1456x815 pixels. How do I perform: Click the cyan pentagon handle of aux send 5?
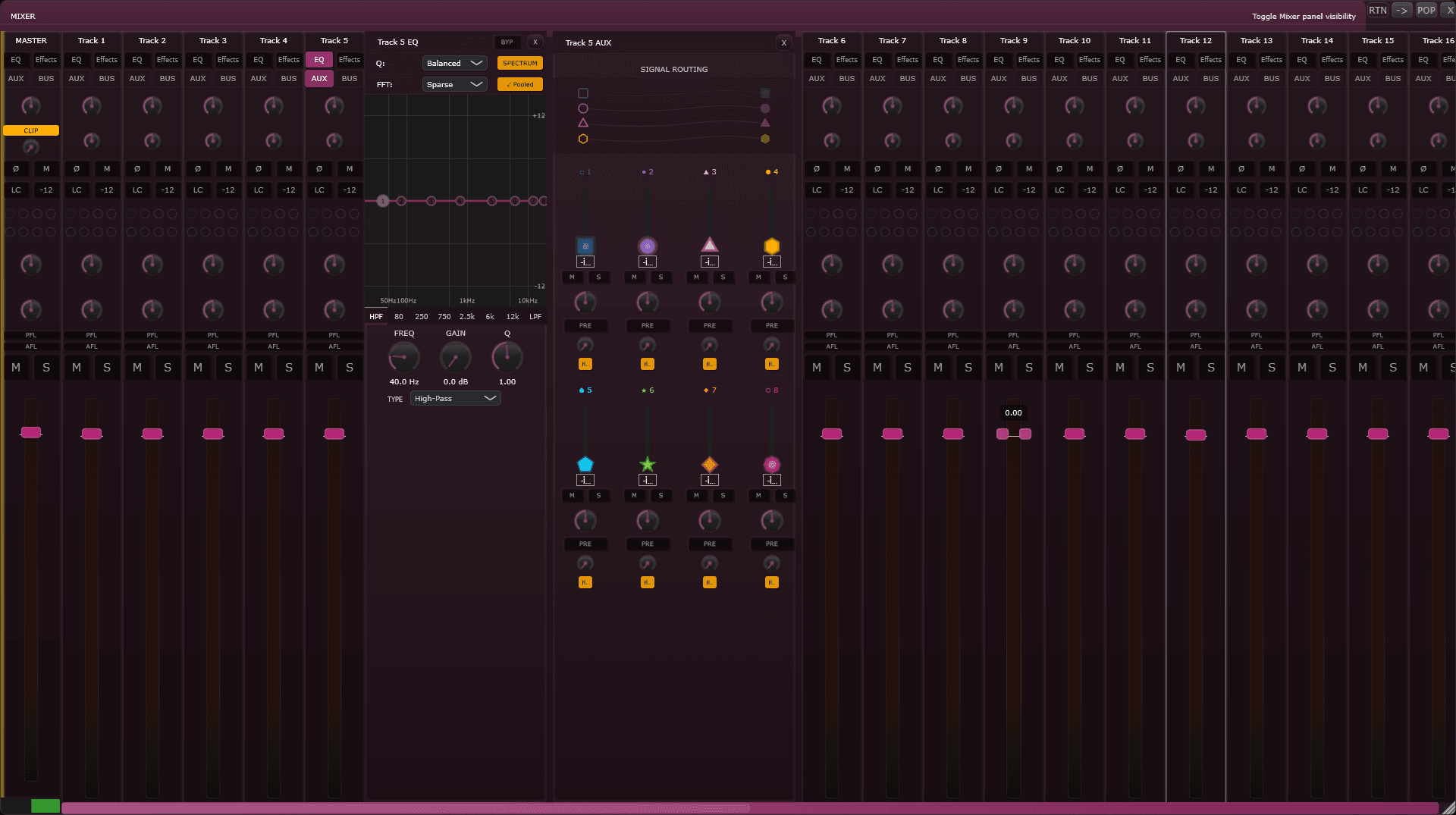pos(585,464)
